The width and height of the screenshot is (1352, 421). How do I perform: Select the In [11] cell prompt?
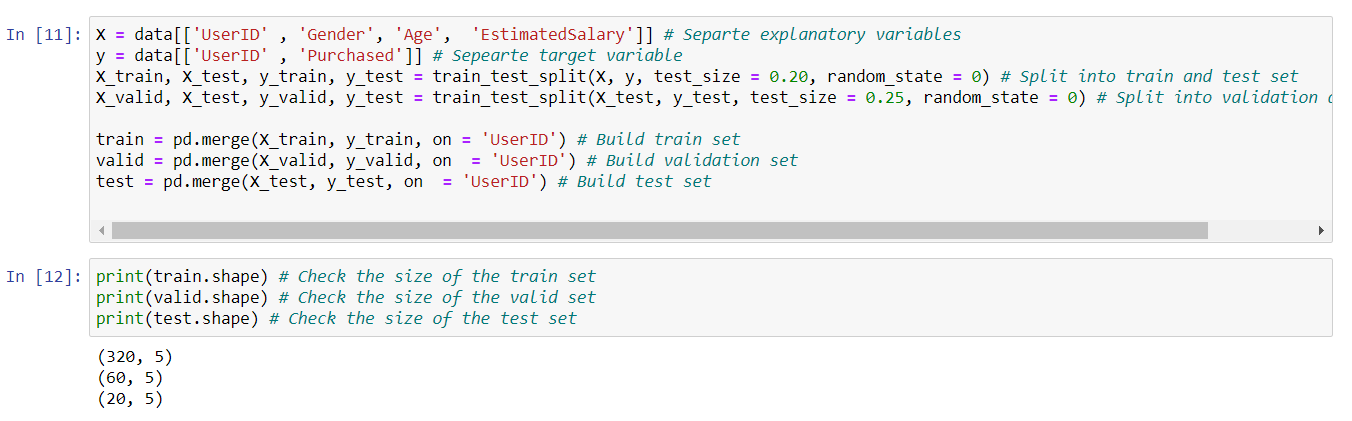(44, 35)
